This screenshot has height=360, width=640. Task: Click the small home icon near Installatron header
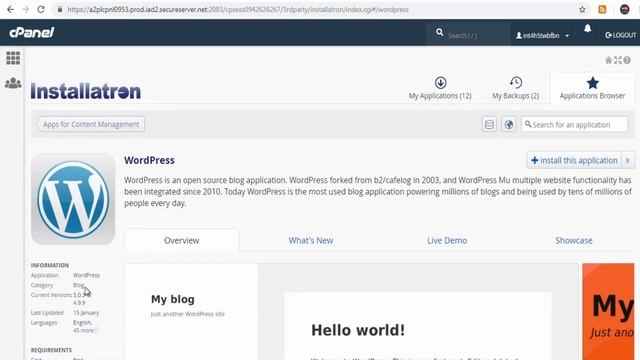608,60
